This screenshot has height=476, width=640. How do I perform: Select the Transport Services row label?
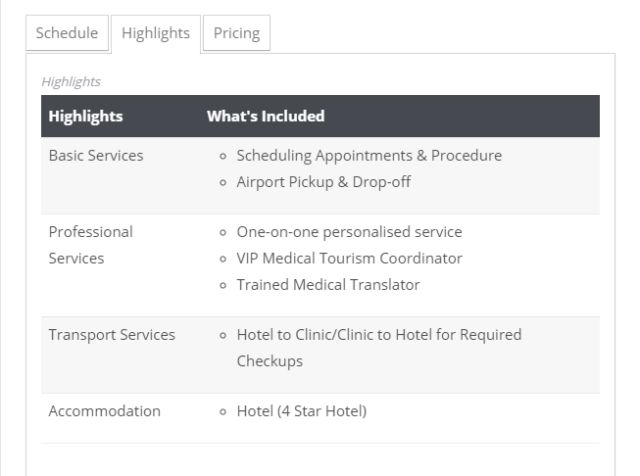click(112, 335)
